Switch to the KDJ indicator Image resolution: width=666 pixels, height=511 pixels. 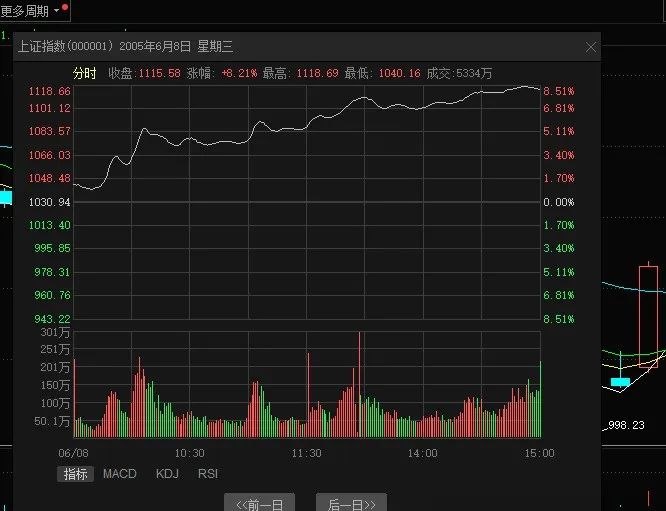[x=167, y=474]
